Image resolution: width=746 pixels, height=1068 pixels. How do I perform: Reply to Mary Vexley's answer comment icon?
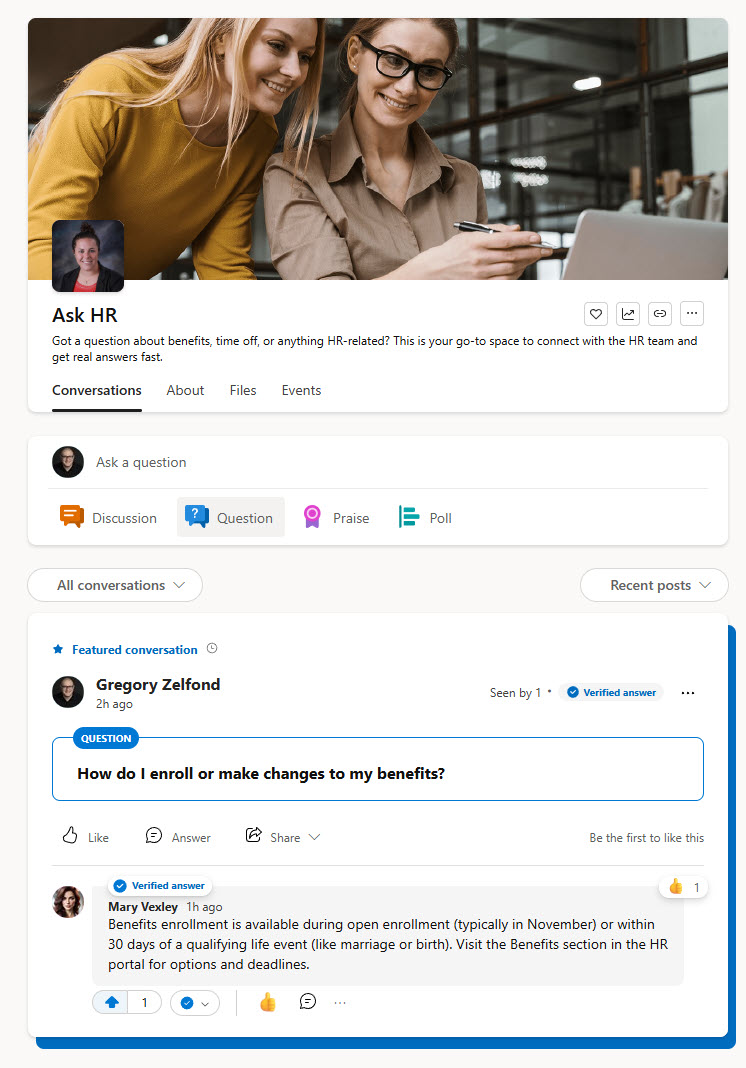point(308,1001)
